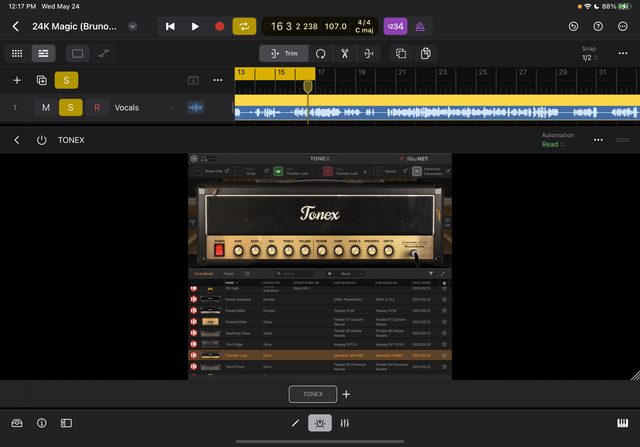Open the audio demo selector dropdown
The width and height of the screenshot is (640, 447).
point(351,274)
